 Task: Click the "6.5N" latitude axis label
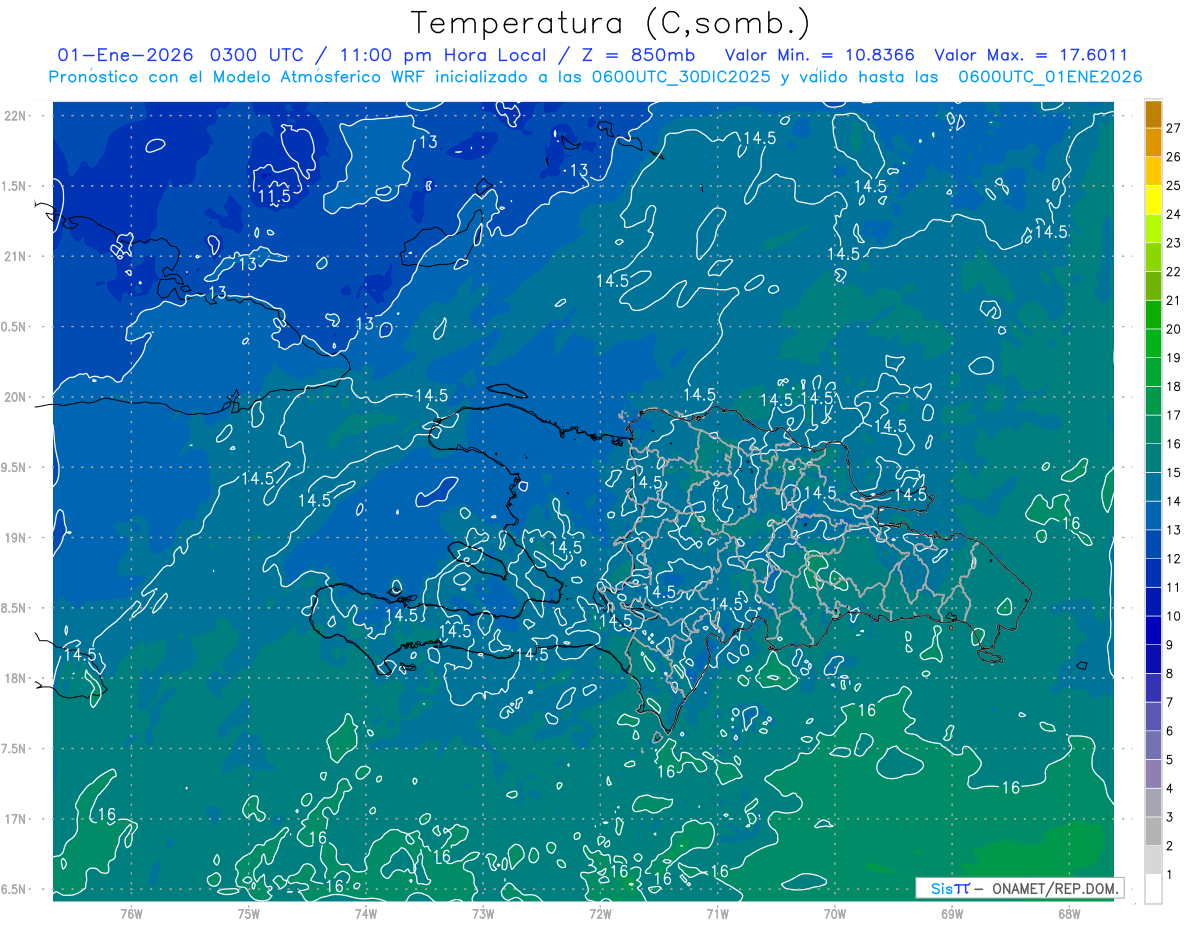pos(13,890)
